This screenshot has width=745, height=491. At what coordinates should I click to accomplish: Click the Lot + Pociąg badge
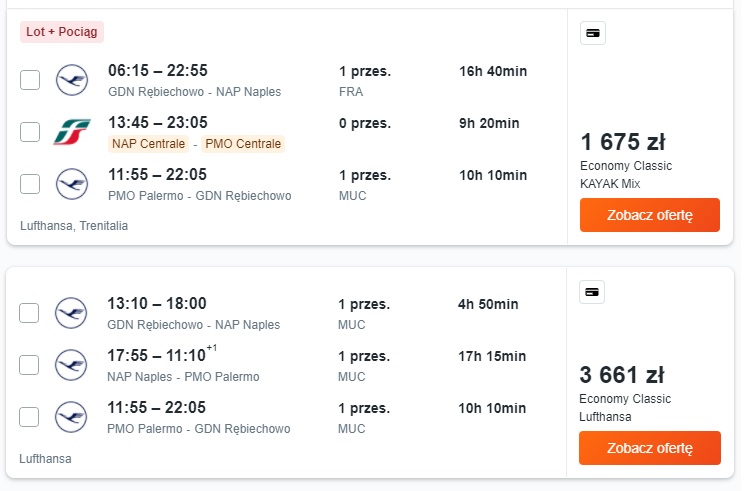click(x=62, y=32)
